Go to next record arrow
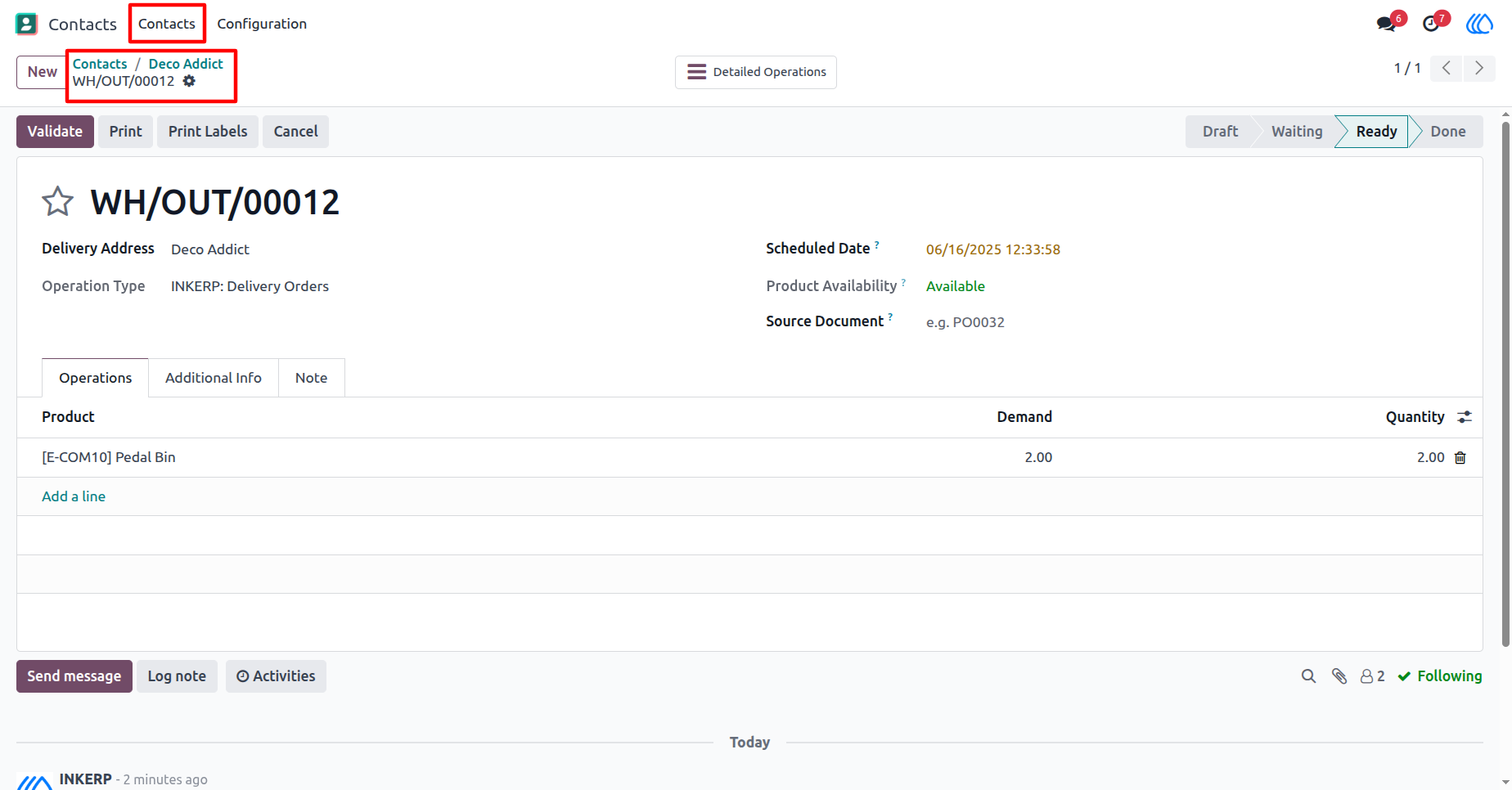The height and width of the screenshot is (790, 1512). (1479, 68)
